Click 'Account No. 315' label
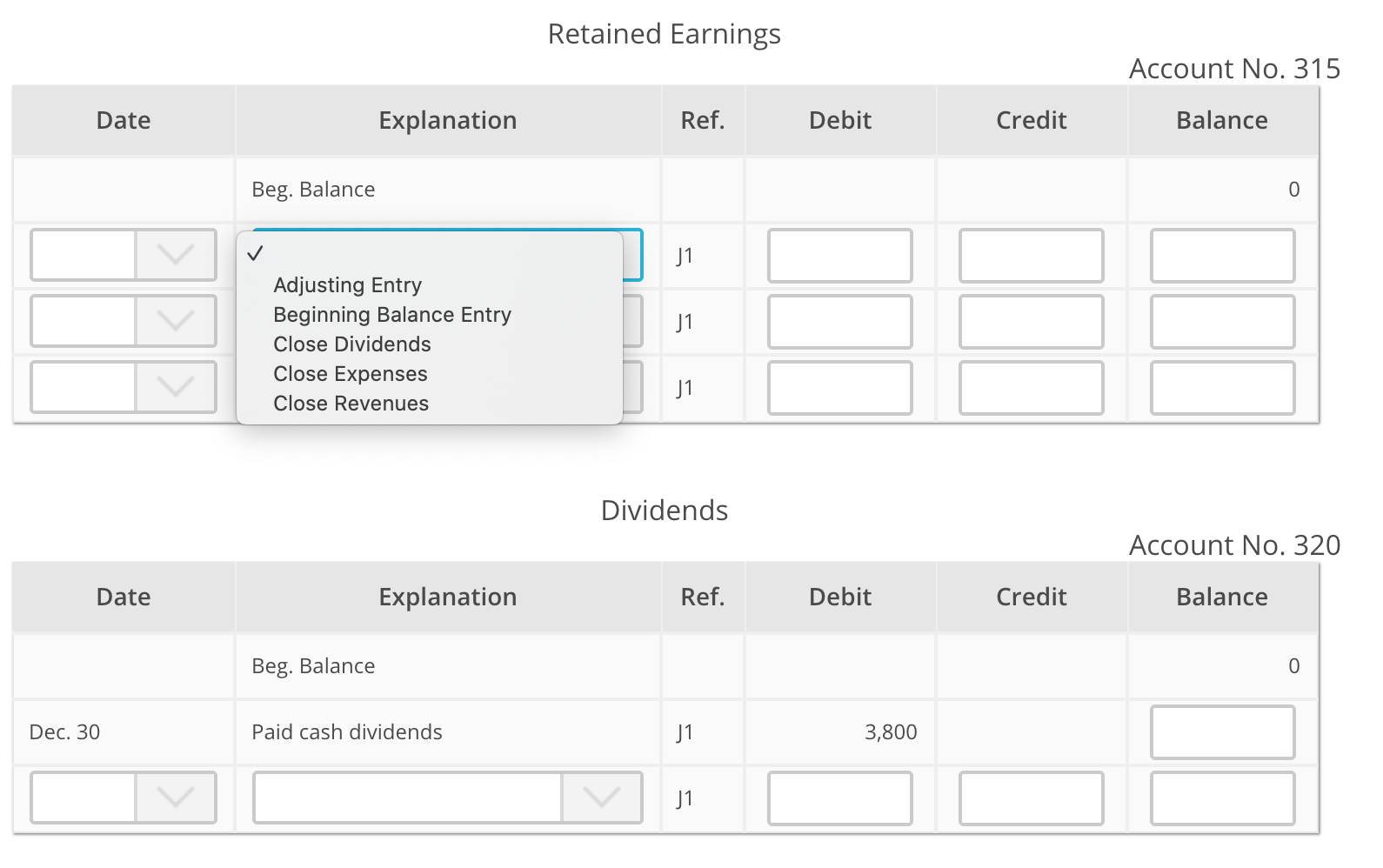The width and height of the screenshot is (1383, 868). (1234, 69)
